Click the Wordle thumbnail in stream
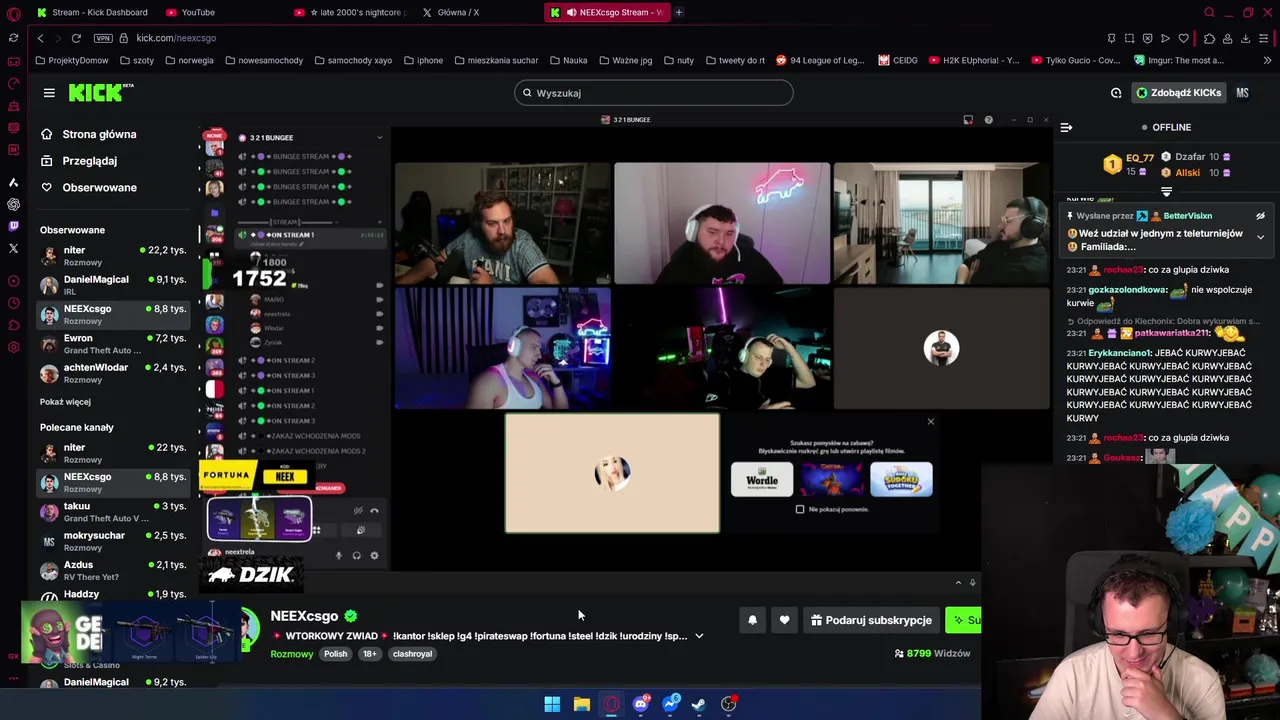Viewport: 1280px width, 720px height. (762, 480)
